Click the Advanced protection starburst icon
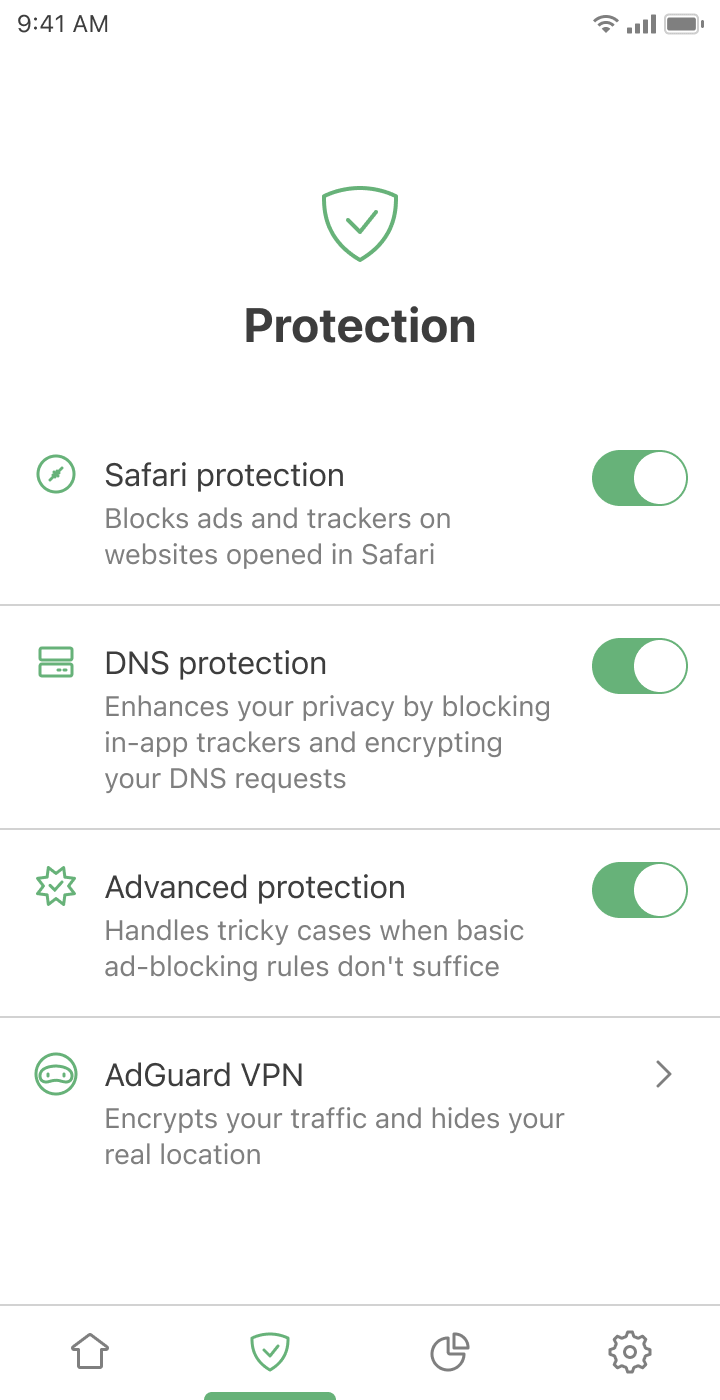 tap(56, 887)
